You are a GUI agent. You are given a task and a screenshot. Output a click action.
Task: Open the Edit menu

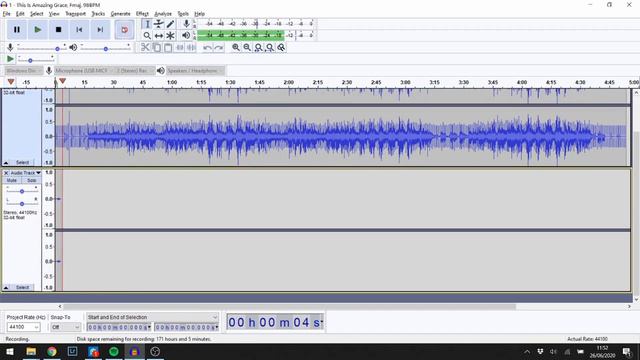click(x=20, y=13)
